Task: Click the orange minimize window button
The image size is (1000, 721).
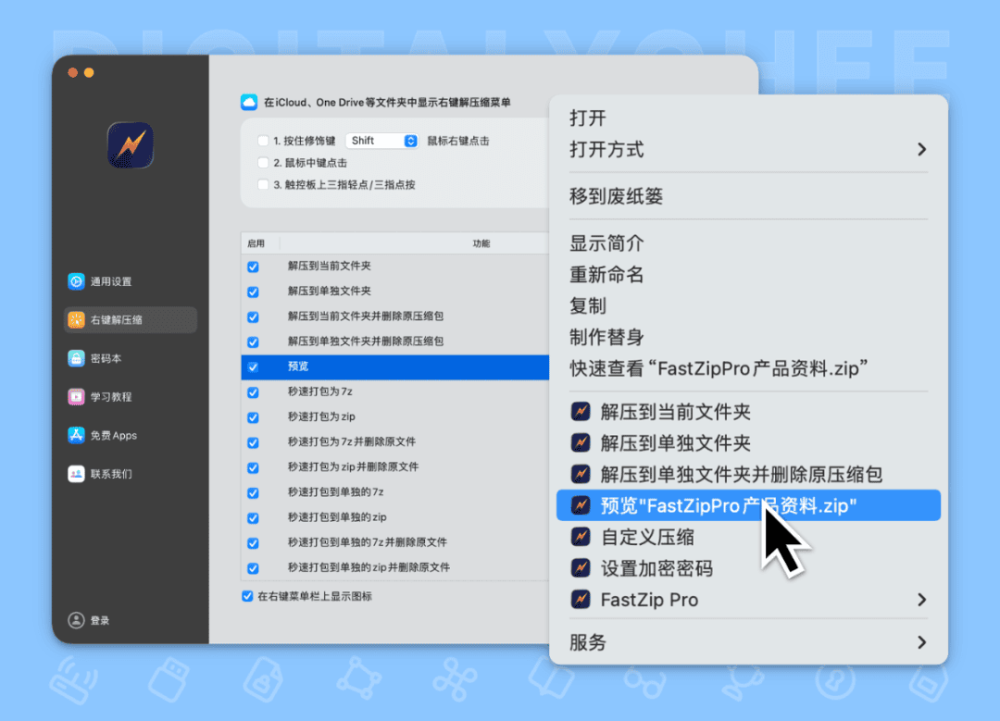Action: click(89, 73)
